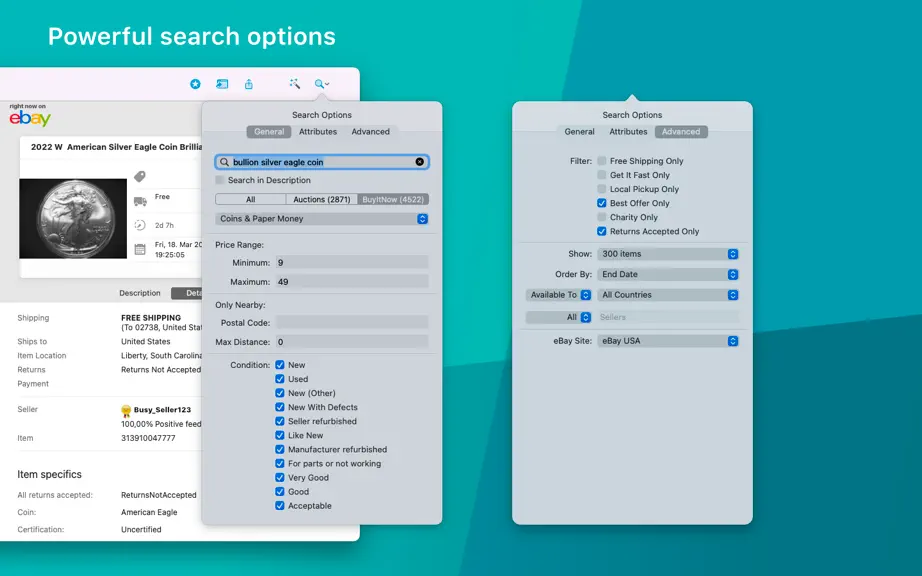Screen dimensions: 922x576
Task: Enable Search in Description checkbox
Action: pos(220,180)
